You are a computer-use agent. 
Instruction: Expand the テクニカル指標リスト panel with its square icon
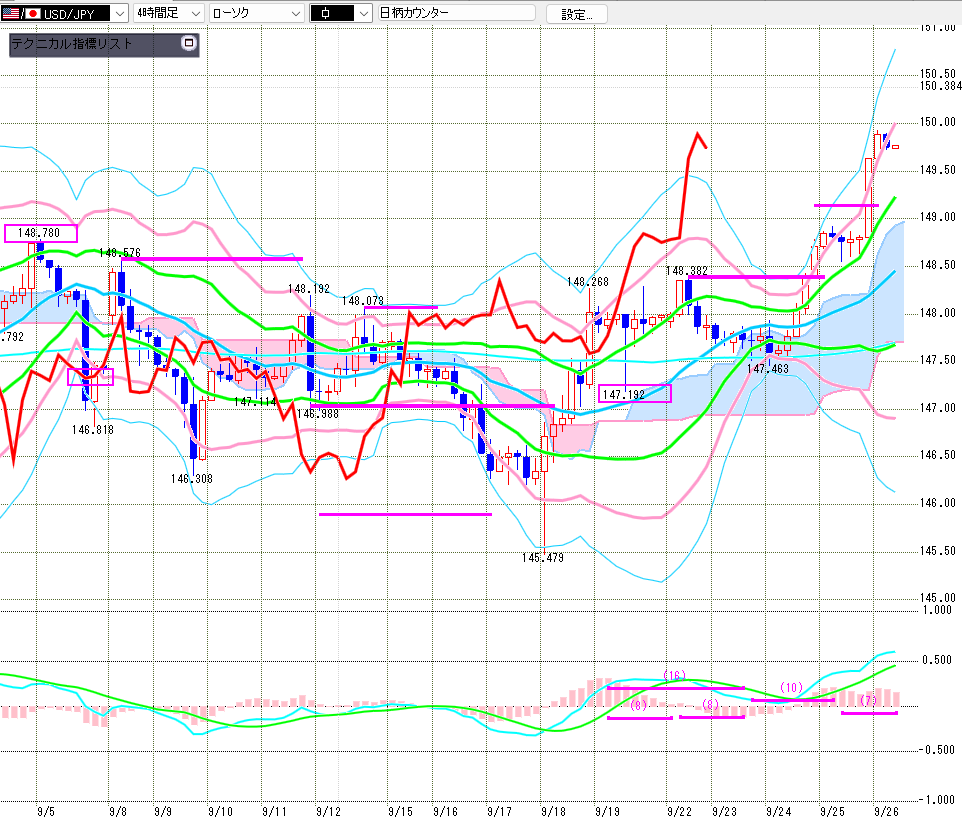(x=188, y=44)
